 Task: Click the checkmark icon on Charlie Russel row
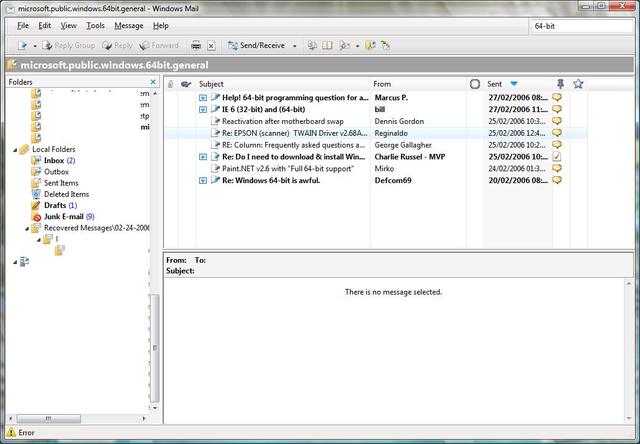557,156
